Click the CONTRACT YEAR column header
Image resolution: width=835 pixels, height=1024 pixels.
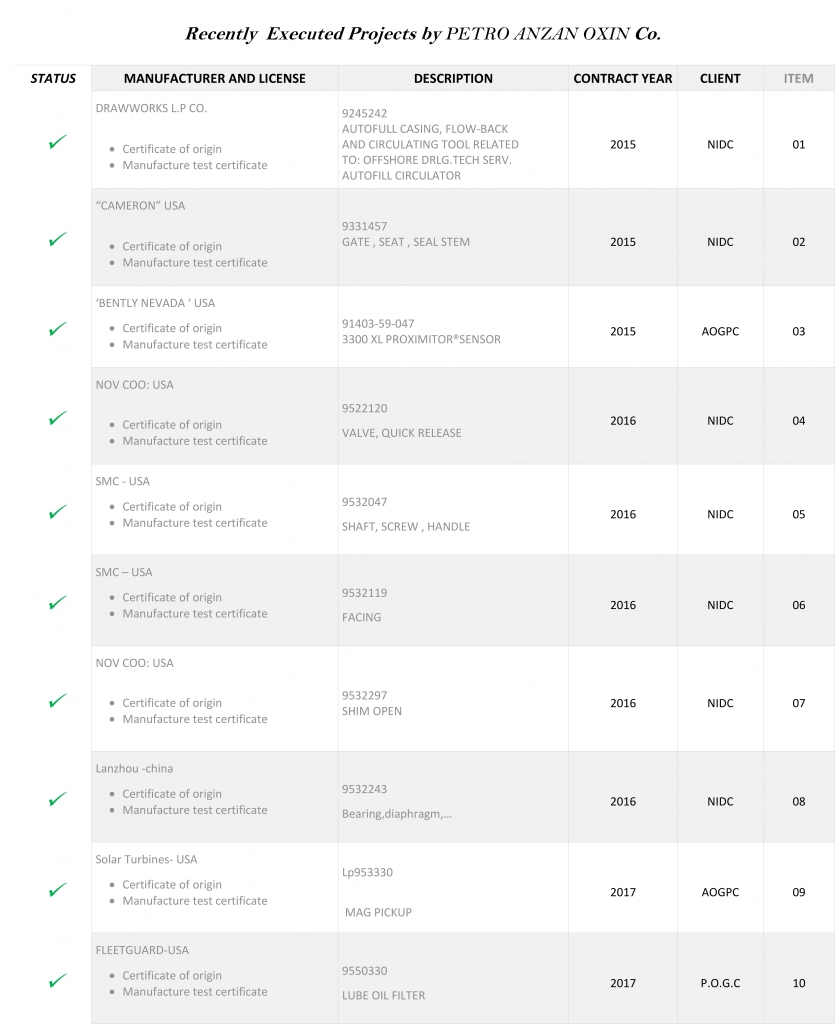[623, 78]
